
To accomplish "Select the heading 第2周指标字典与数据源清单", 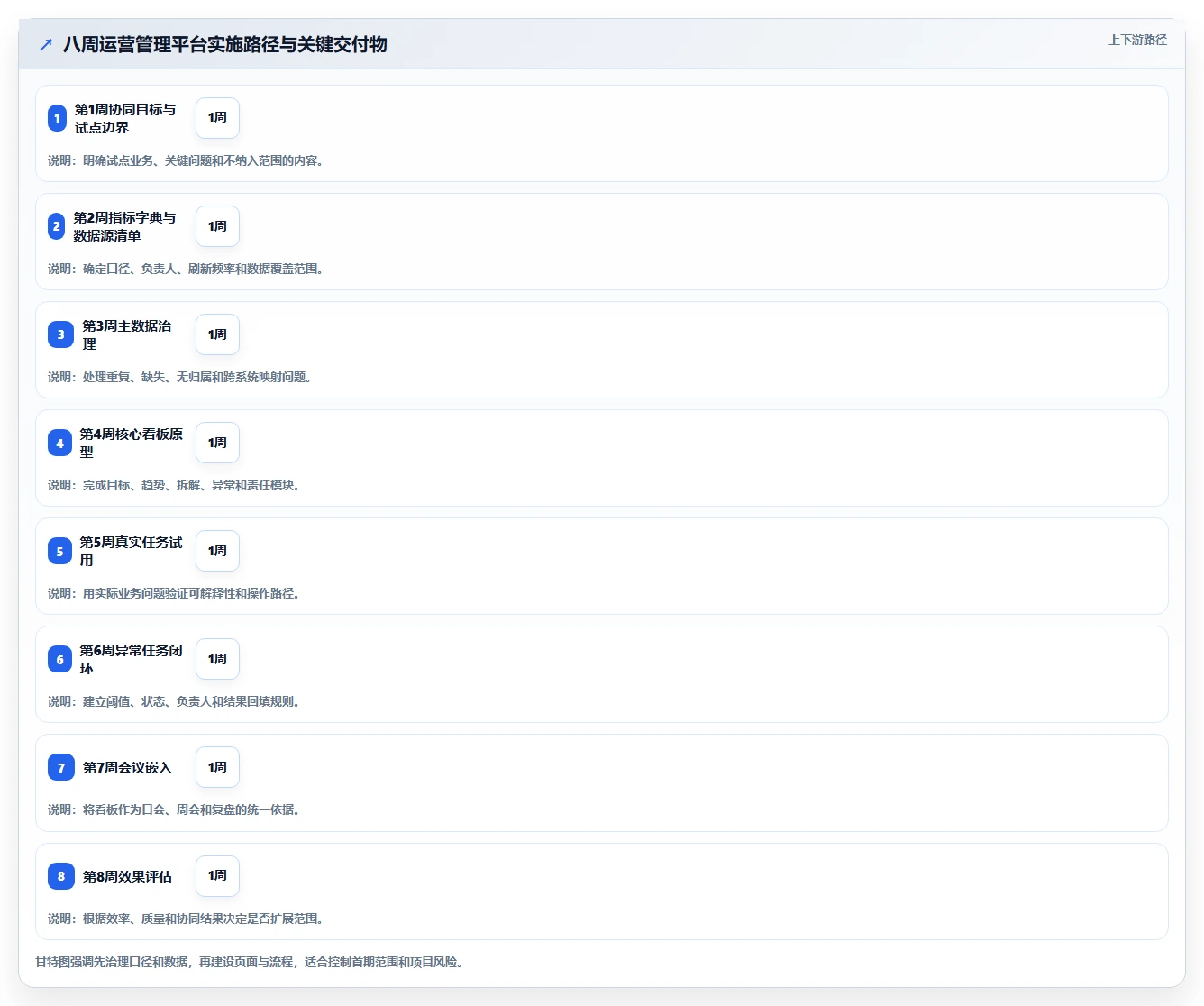I will pyautogui.click(x=124, y=226).
